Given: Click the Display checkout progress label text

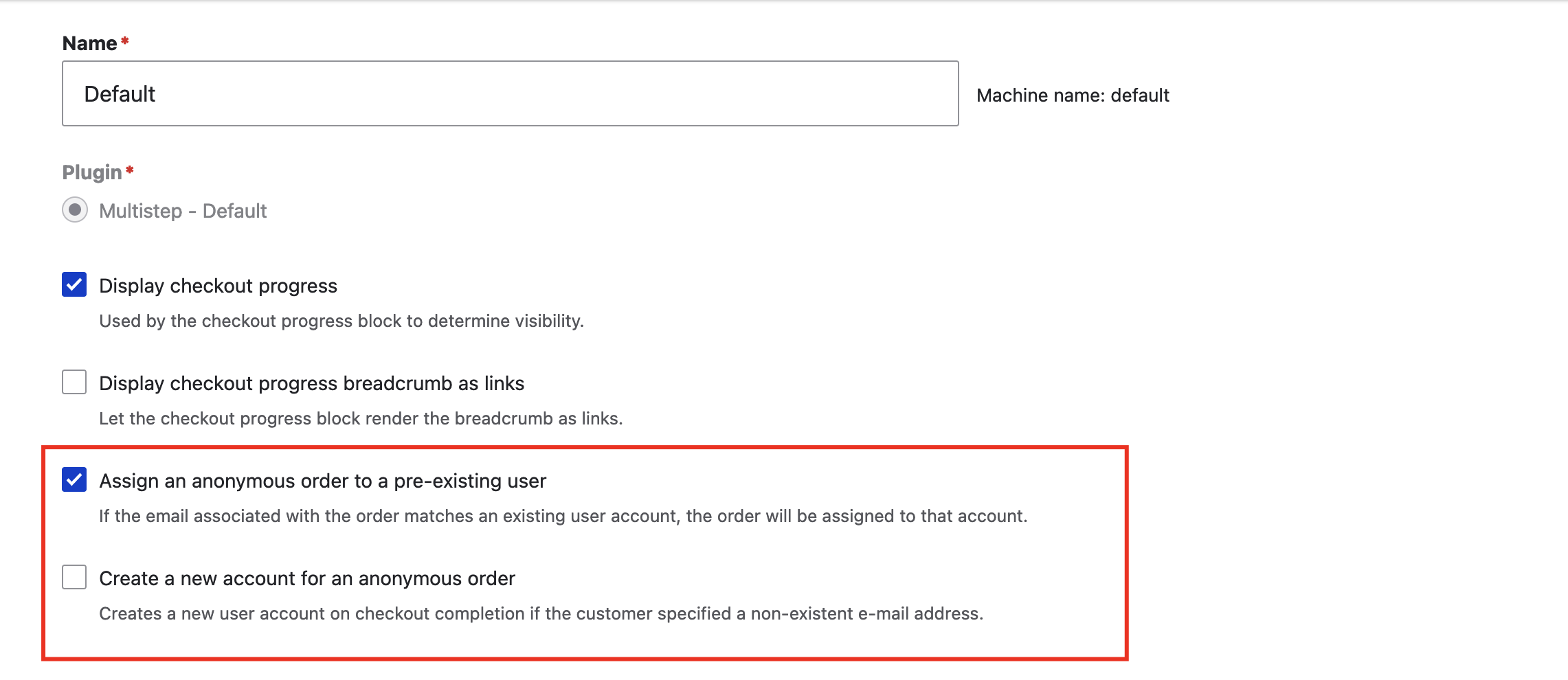Looking at the screenshot, I should click(x=219, y=286).
